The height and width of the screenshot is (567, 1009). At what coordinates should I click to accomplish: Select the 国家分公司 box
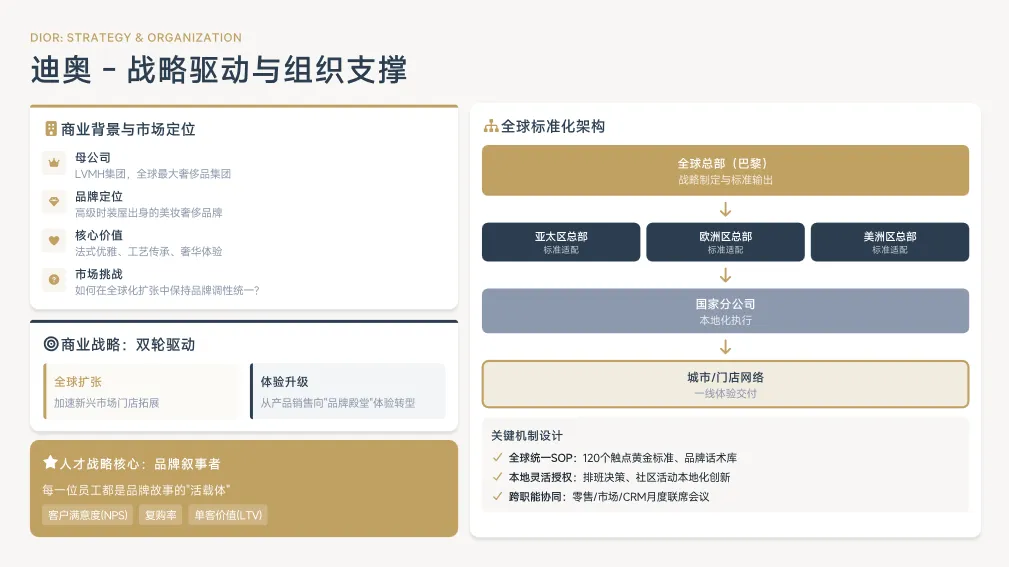pyautogui.click(x=725, y=311)
